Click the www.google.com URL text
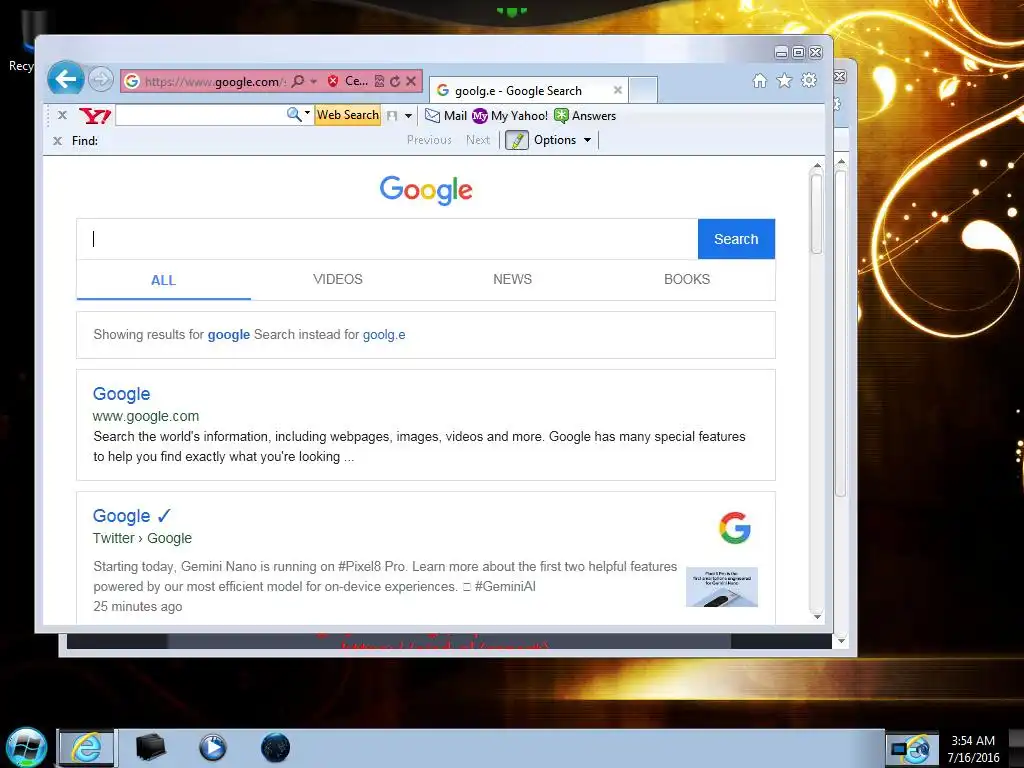 click(146, 416)
